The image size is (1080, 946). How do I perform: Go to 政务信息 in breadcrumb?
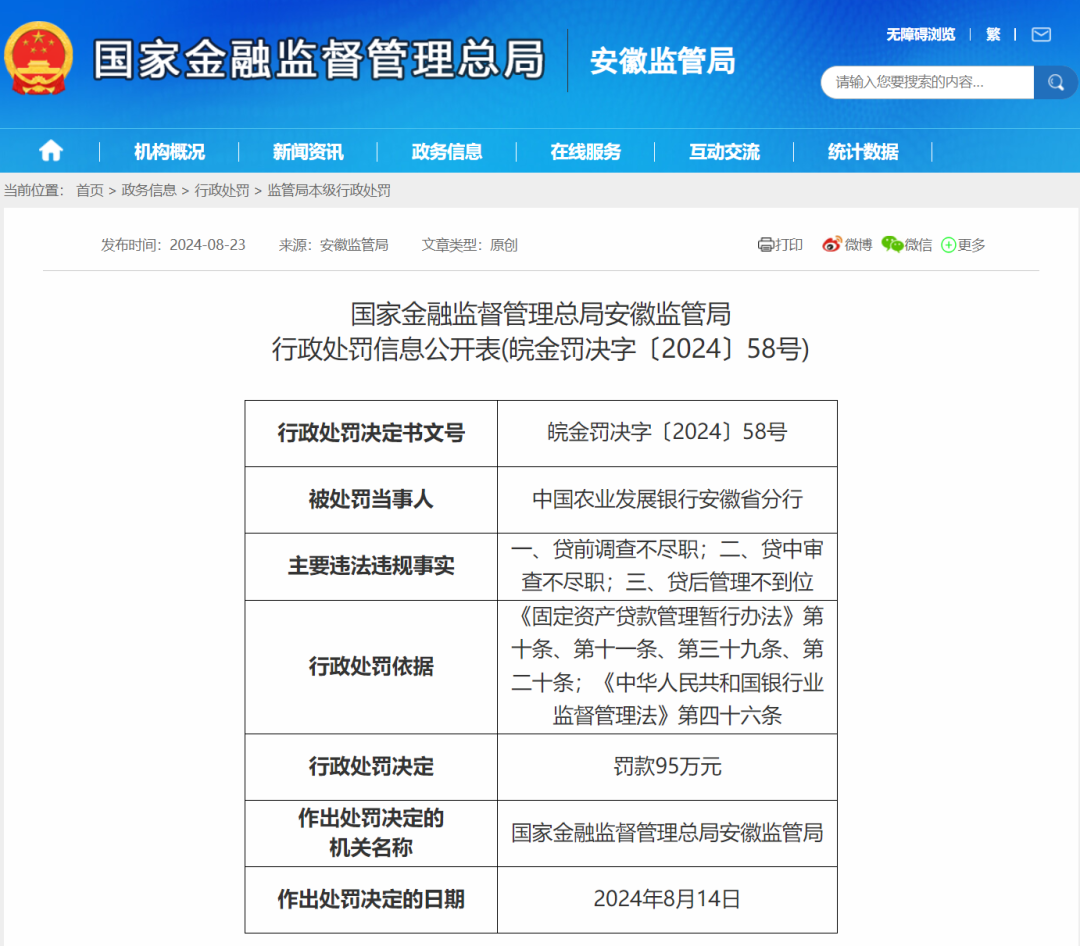pos(149,190)
